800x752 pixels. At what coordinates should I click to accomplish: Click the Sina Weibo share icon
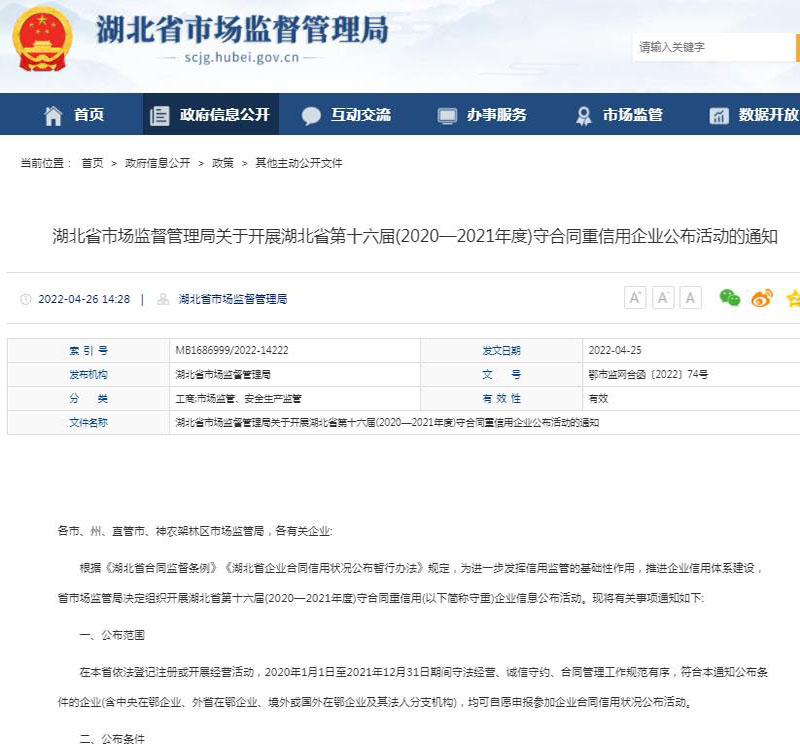tap(761, 297)
